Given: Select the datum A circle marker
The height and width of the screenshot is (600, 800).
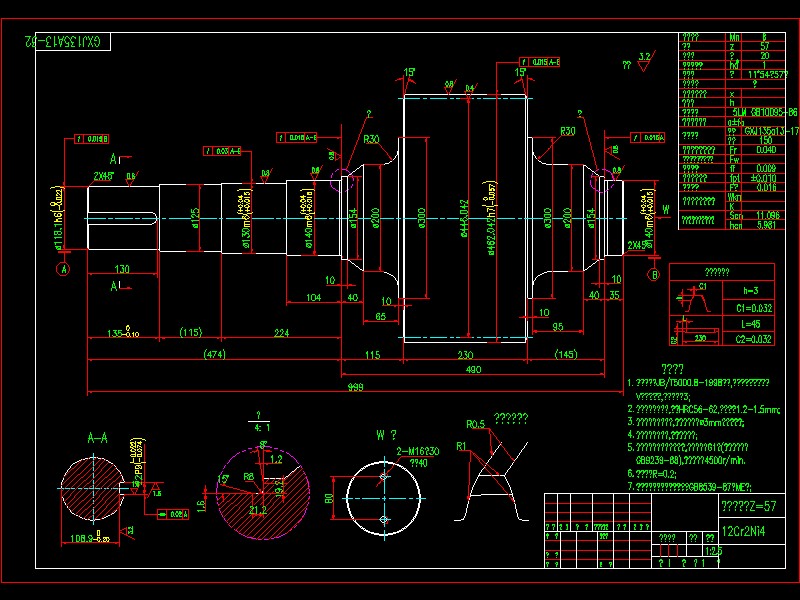Looking at the screenshot, I should pos(64,269).
